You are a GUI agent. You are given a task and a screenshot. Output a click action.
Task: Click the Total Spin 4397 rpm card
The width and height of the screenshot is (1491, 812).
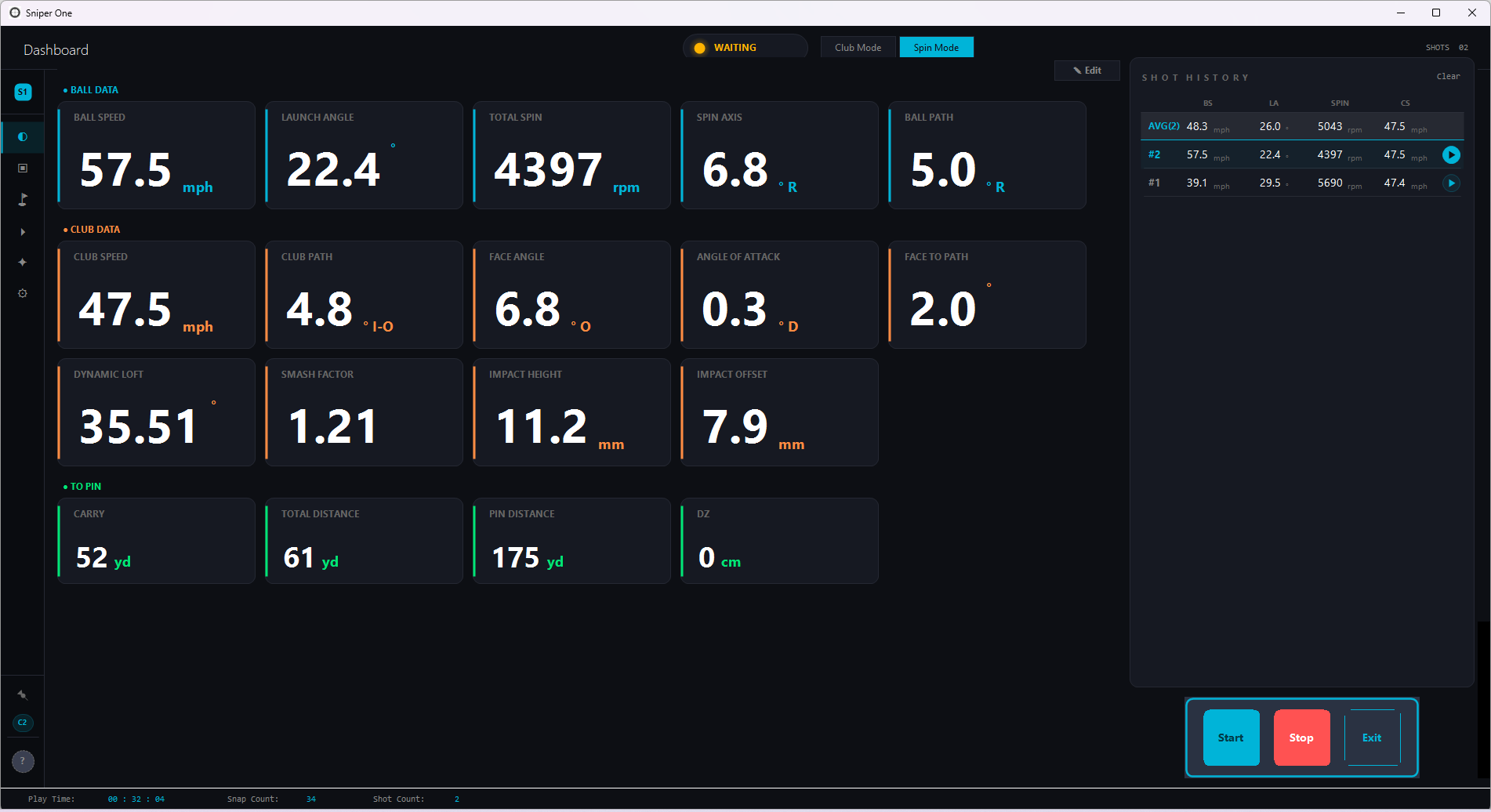click(572, 155)
